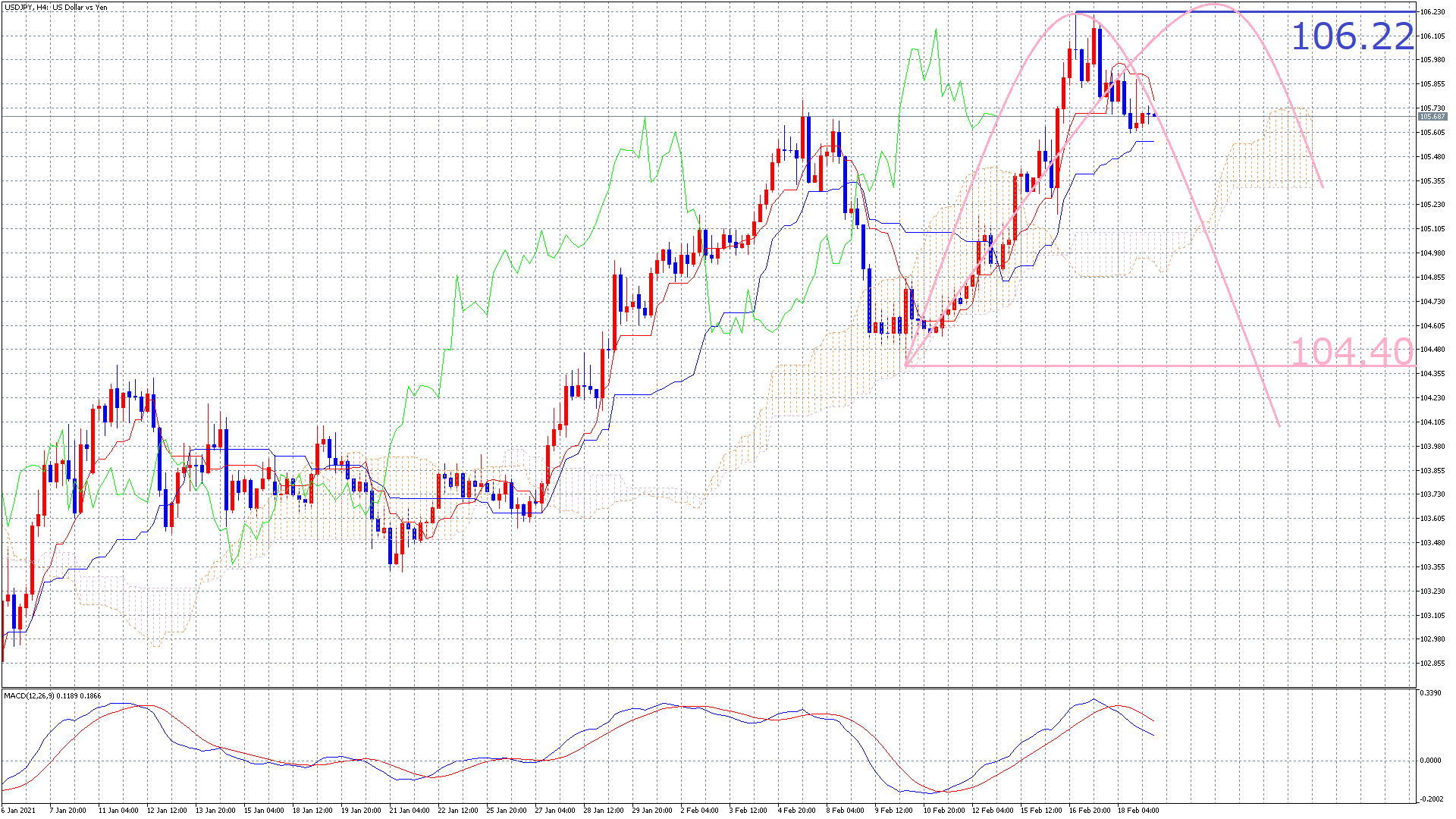Select the large blue 106.22 text label

point(1352,36)
